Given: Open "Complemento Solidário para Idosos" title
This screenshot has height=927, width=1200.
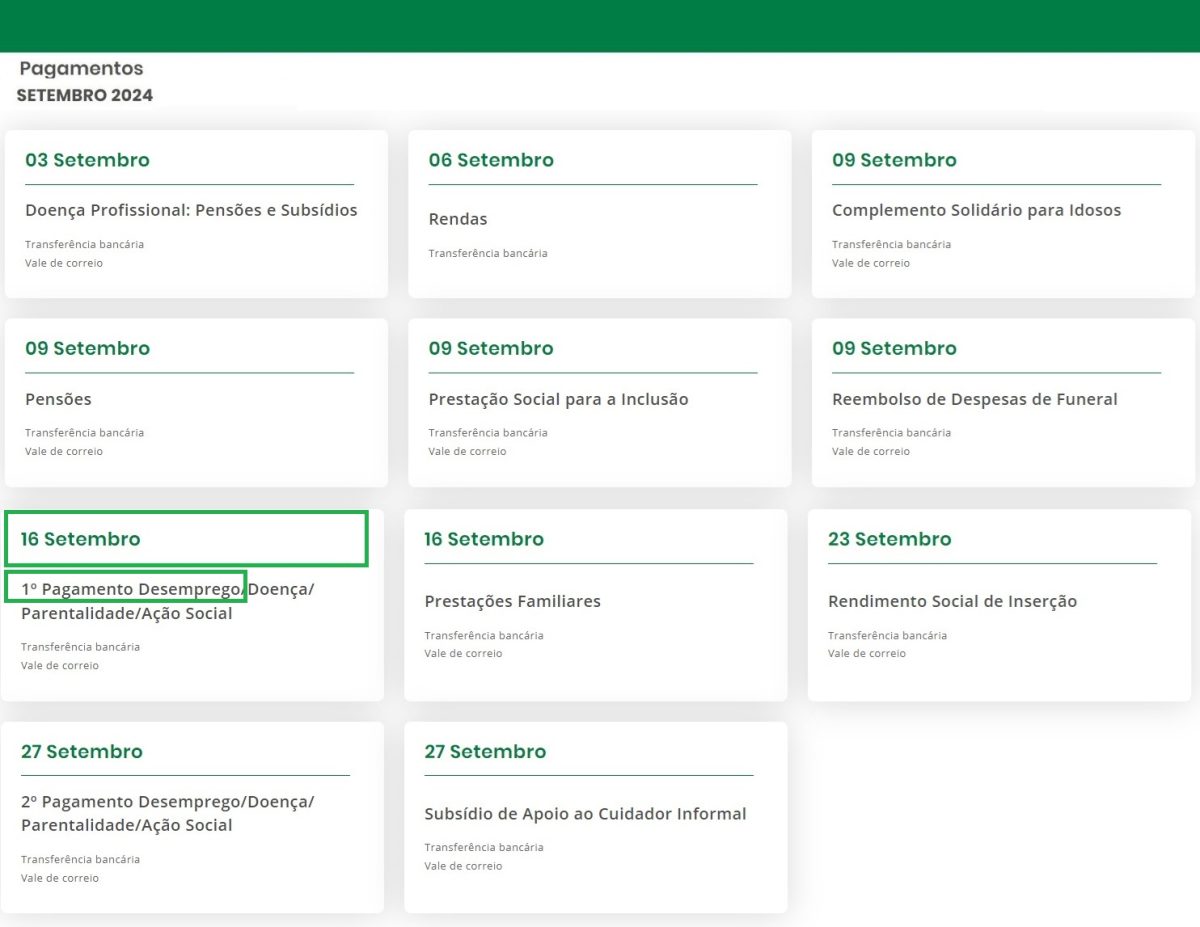Looking at the screenshot, I should coord(976,211).
